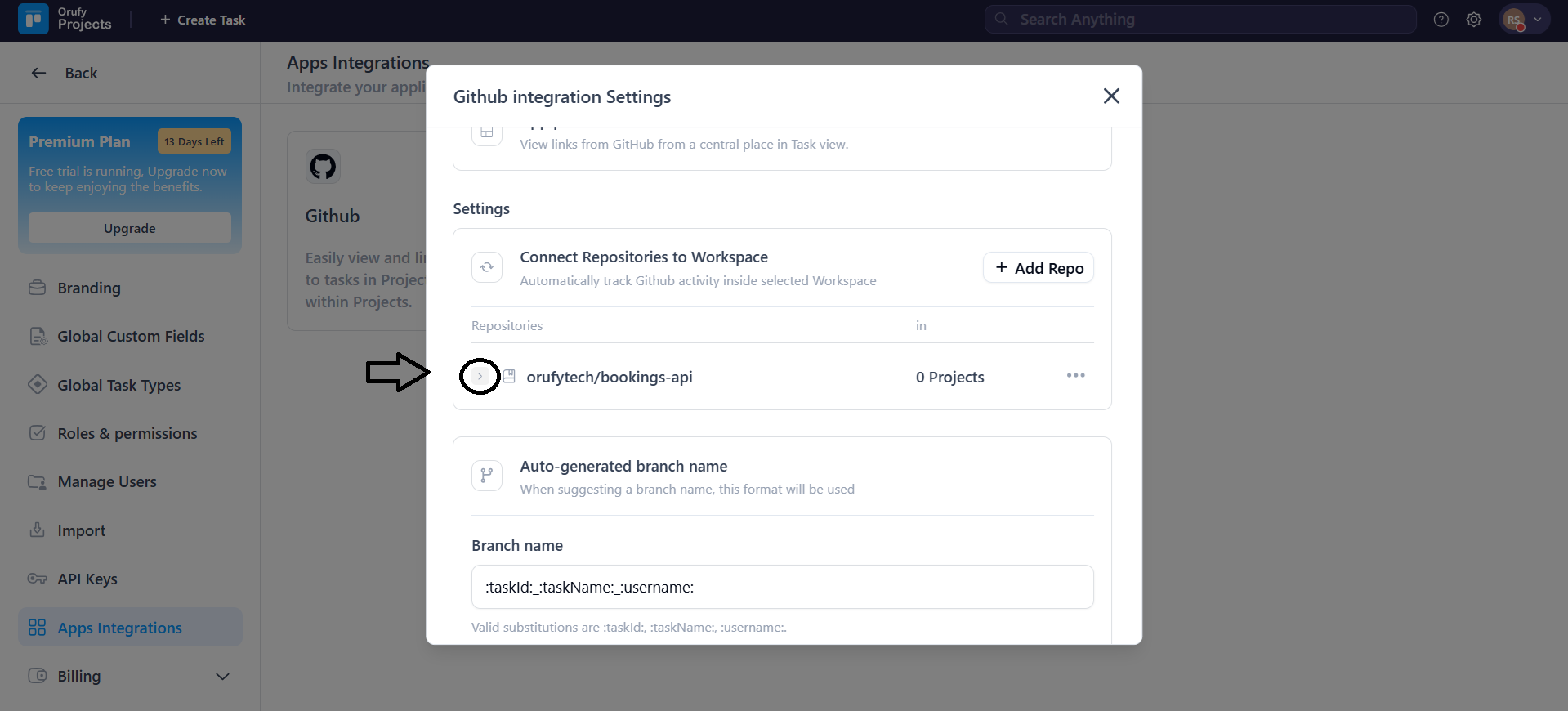Click the Branch name input field
Viewport: 1568px width, 711px height.
coord(782,587)
